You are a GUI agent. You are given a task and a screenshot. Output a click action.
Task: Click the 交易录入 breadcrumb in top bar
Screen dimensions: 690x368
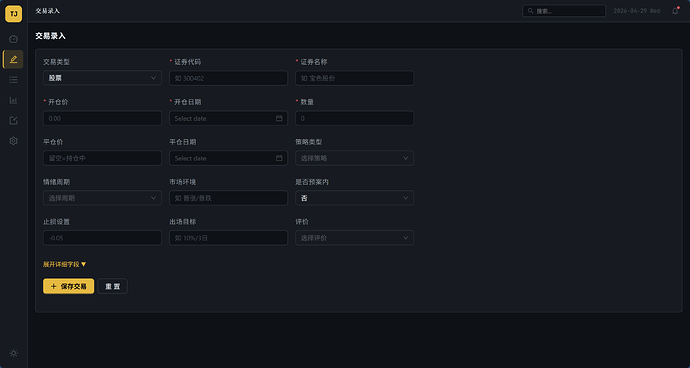tap(48, 11)
